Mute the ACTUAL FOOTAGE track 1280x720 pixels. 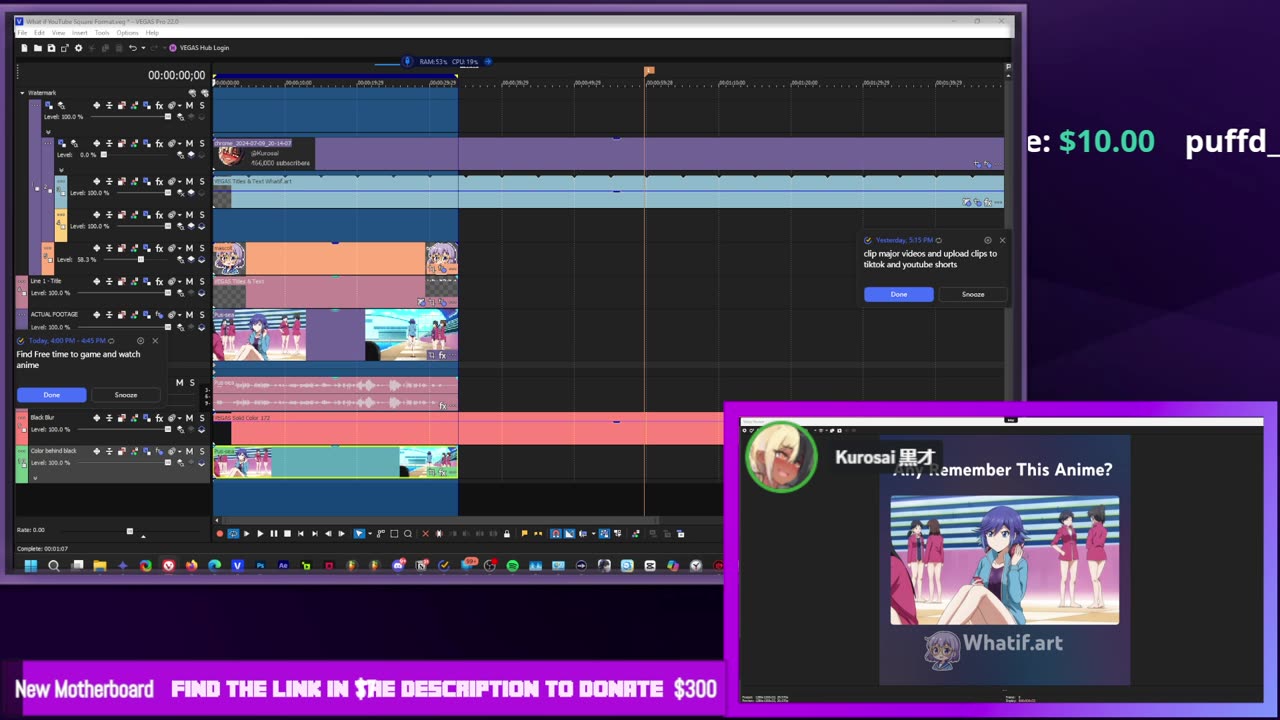tap(189, 314)
